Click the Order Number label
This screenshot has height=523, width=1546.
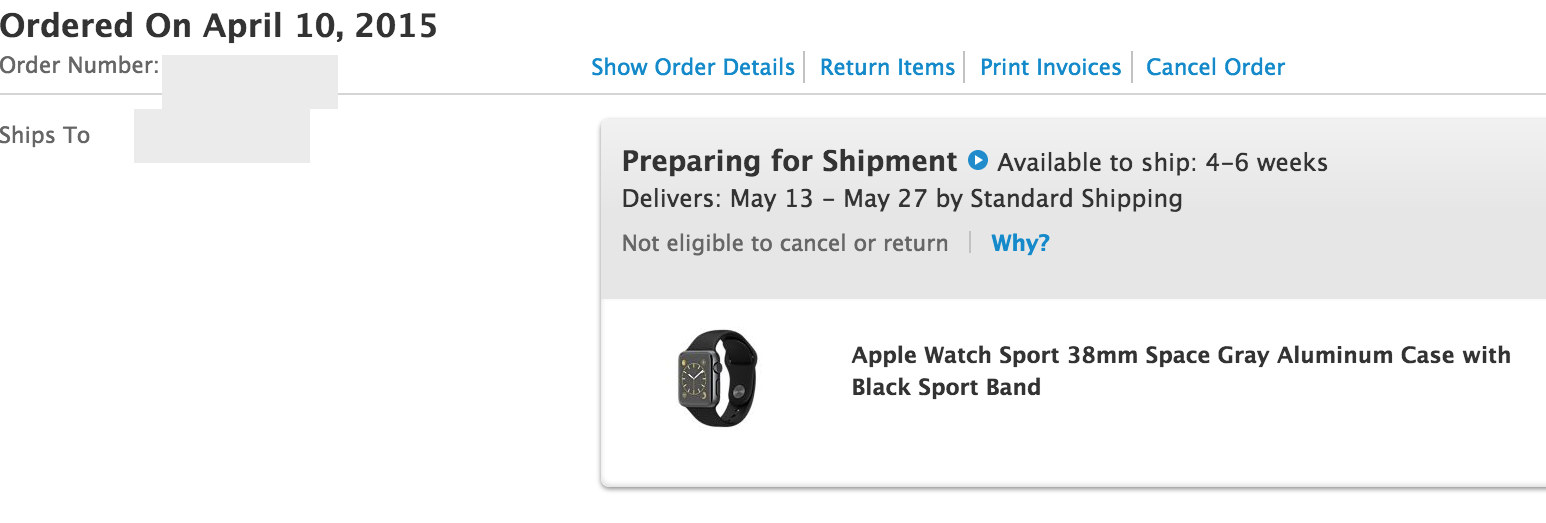coord(79,67)
